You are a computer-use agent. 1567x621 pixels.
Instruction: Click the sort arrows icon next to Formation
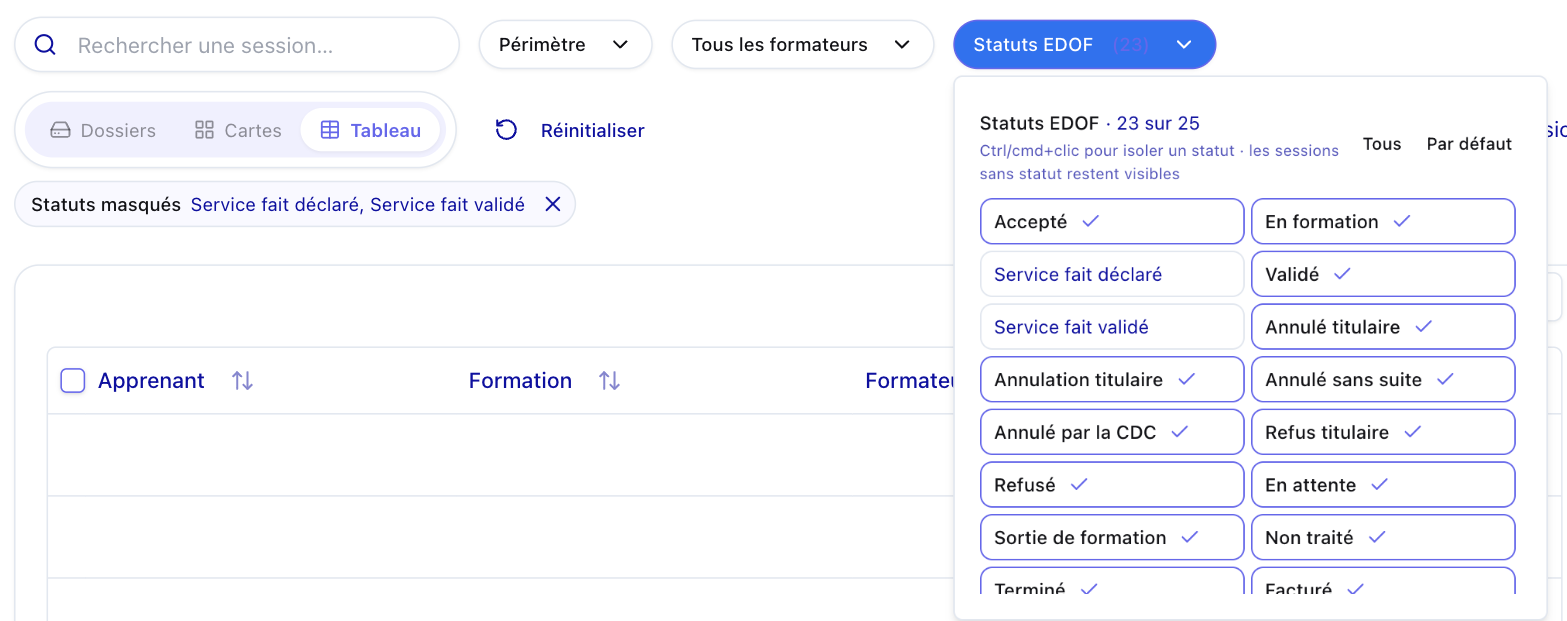click(x=609, y=380)
